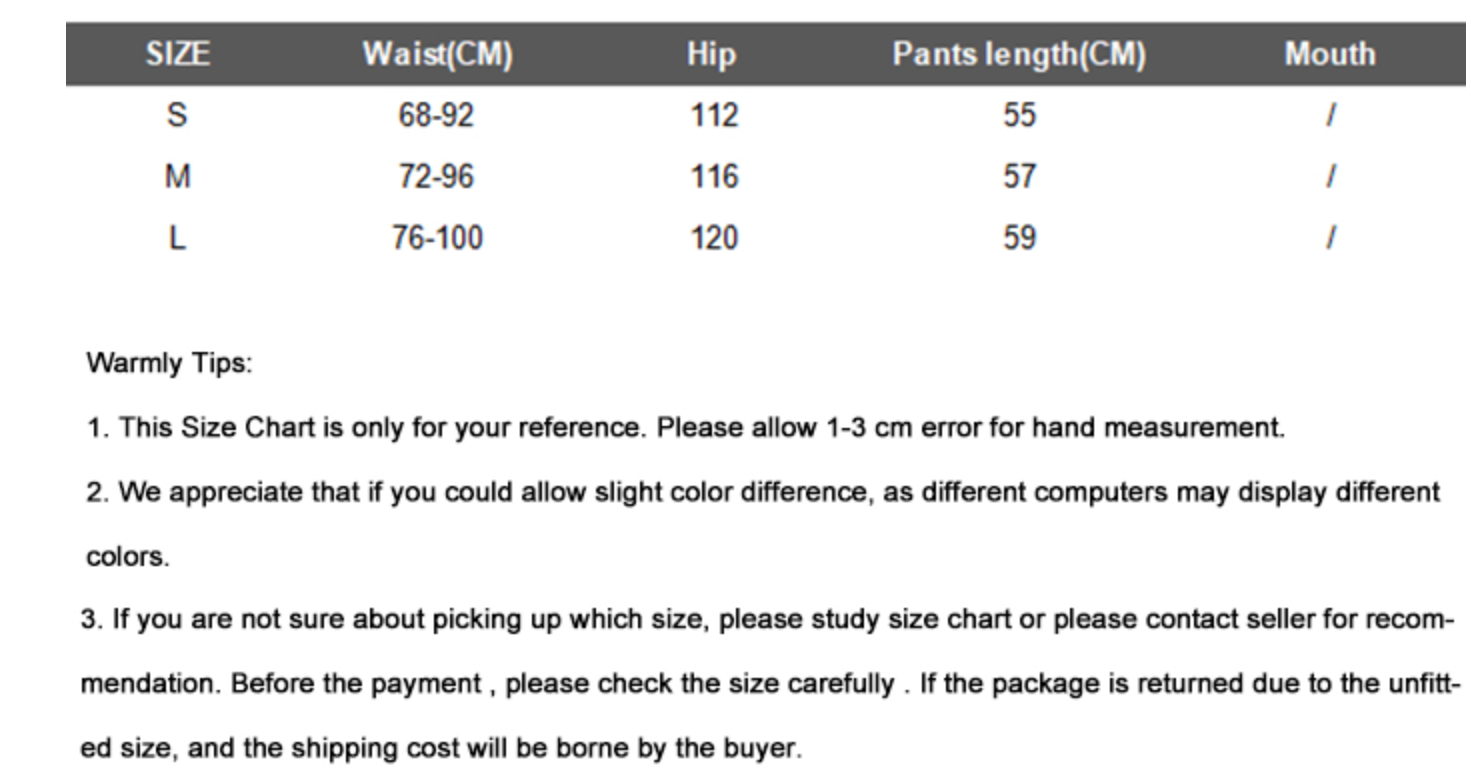Select the tip about hand measurement error
This screenshot has width=1471, height=784.
pos(685,428)
